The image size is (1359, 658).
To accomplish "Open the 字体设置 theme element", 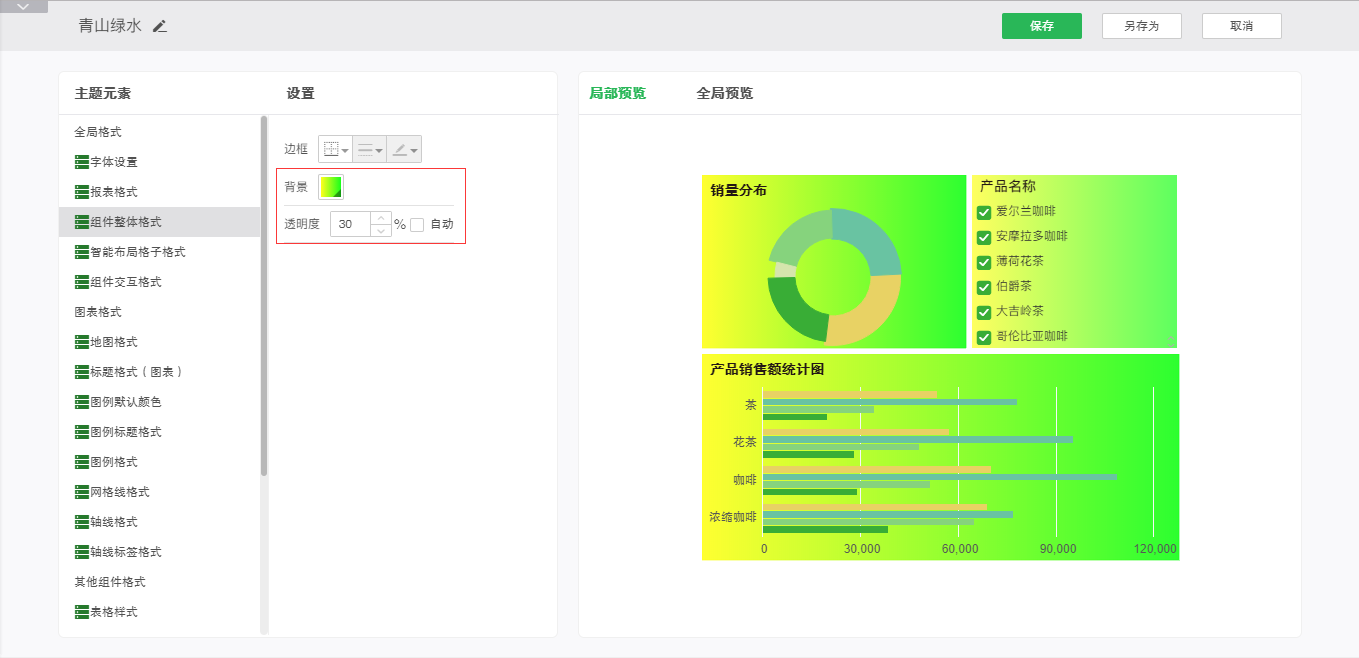I will point(113,162).
